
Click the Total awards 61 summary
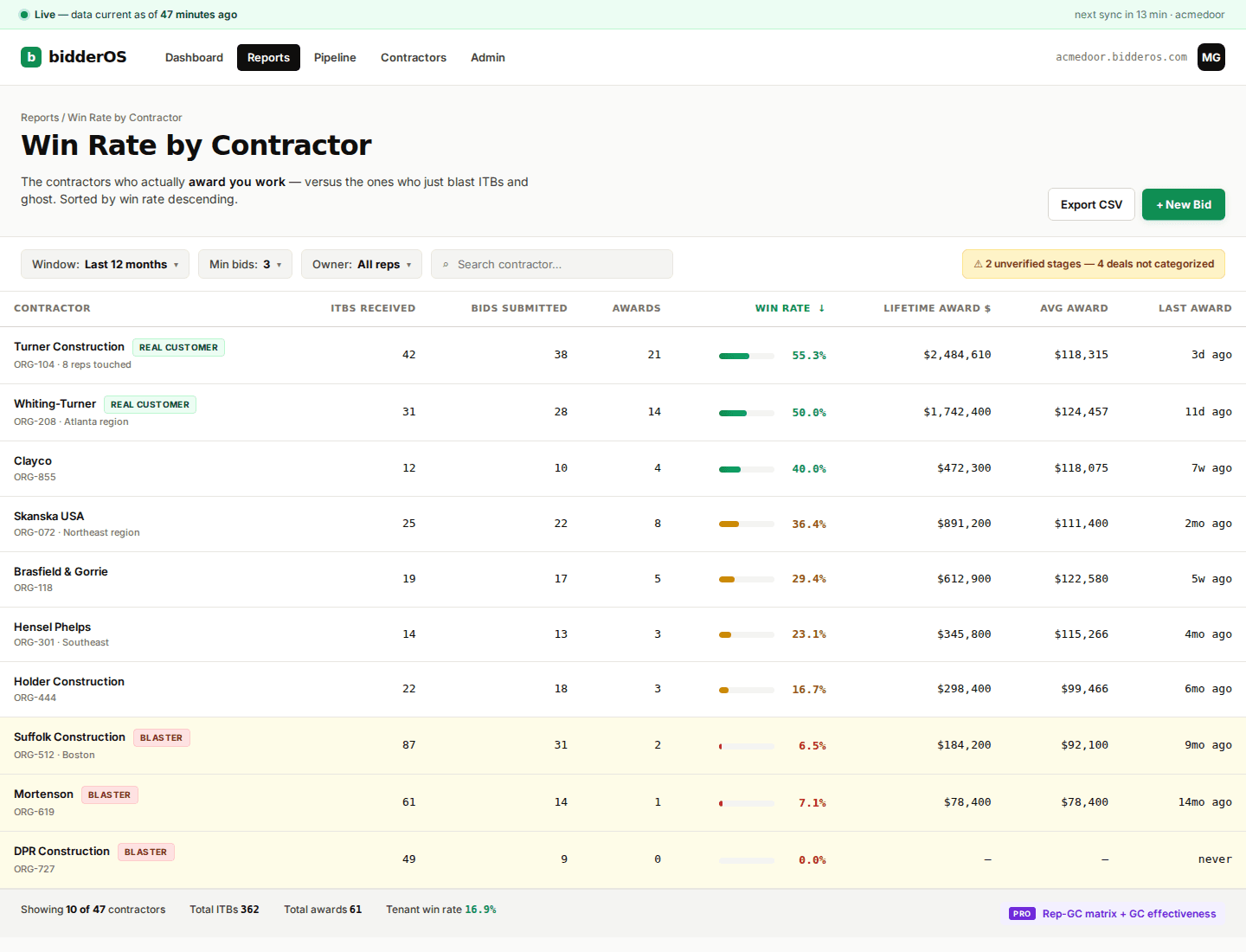pyautogui.click(x=323, y=910)
